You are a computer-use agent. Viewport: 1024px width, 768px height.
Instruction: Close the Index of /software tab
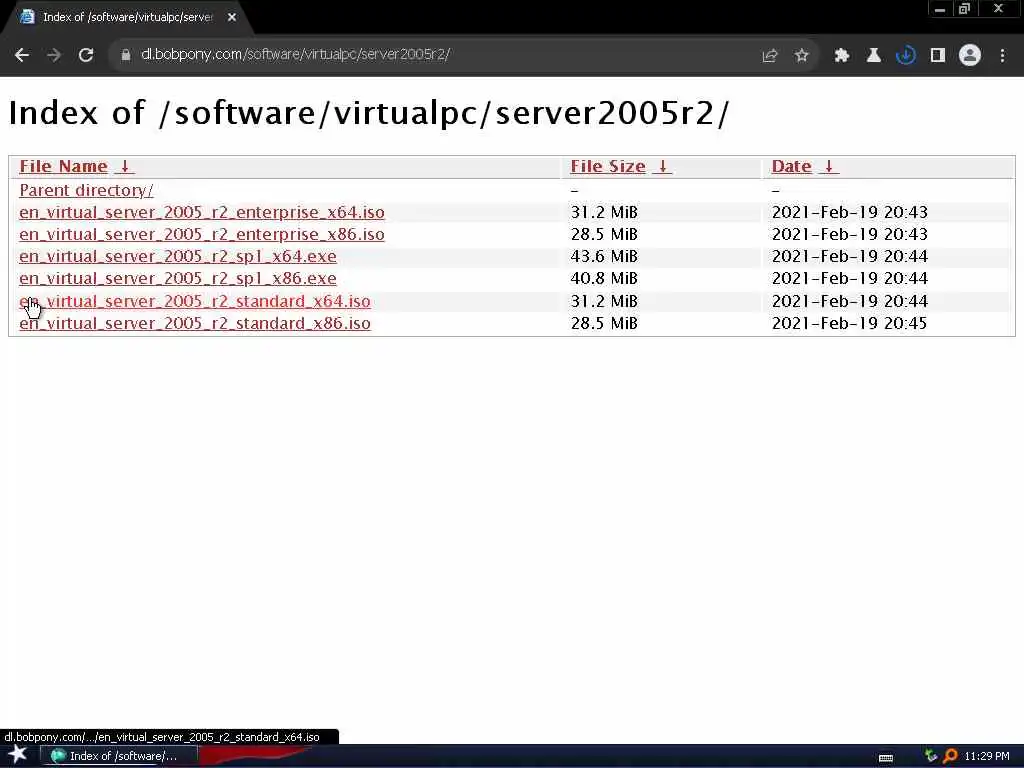coord(232,18)
